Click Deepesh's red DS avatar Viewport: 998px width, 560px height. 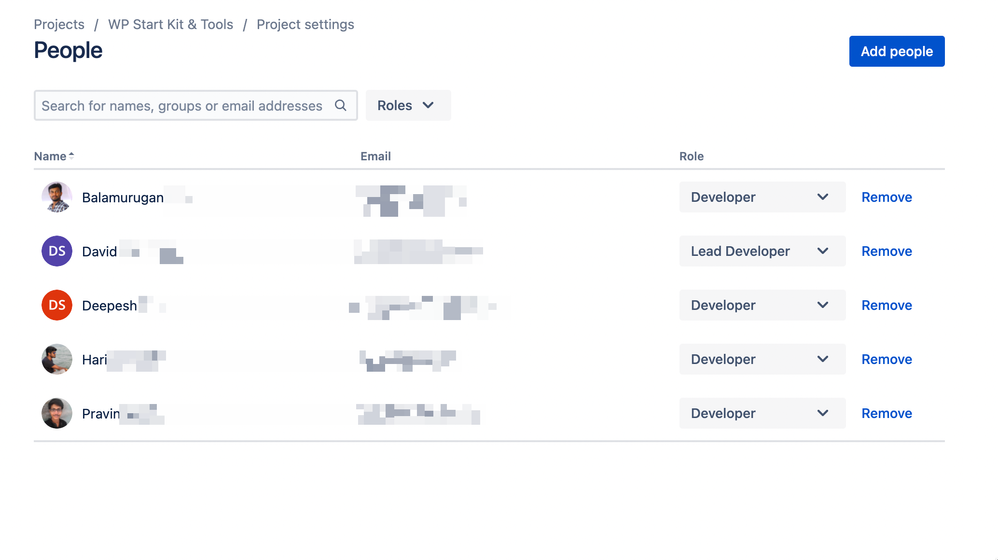click(57, 305)
